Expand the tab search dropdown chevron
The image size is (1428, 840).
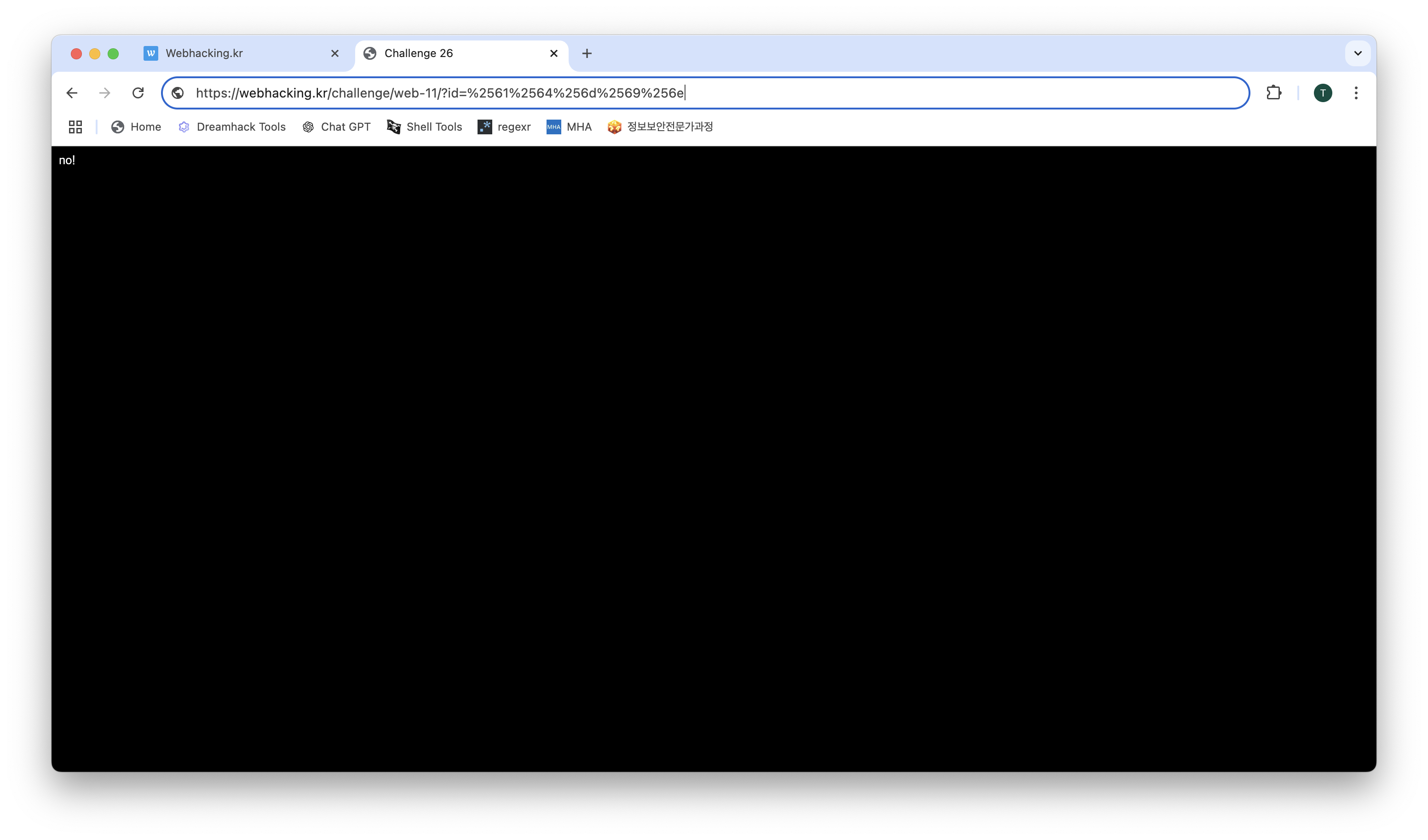[1357, 53]
